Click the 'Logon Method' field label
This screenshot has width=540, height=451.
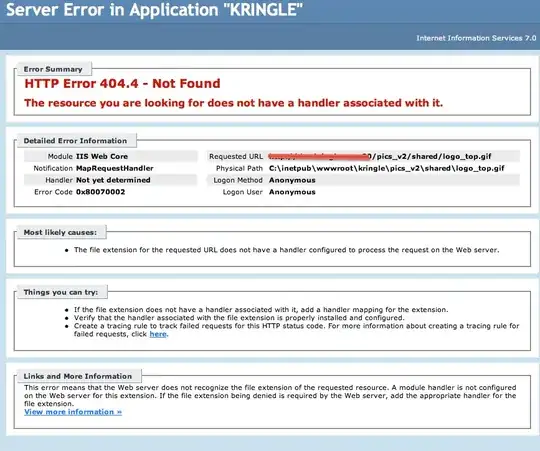[238, 180]
